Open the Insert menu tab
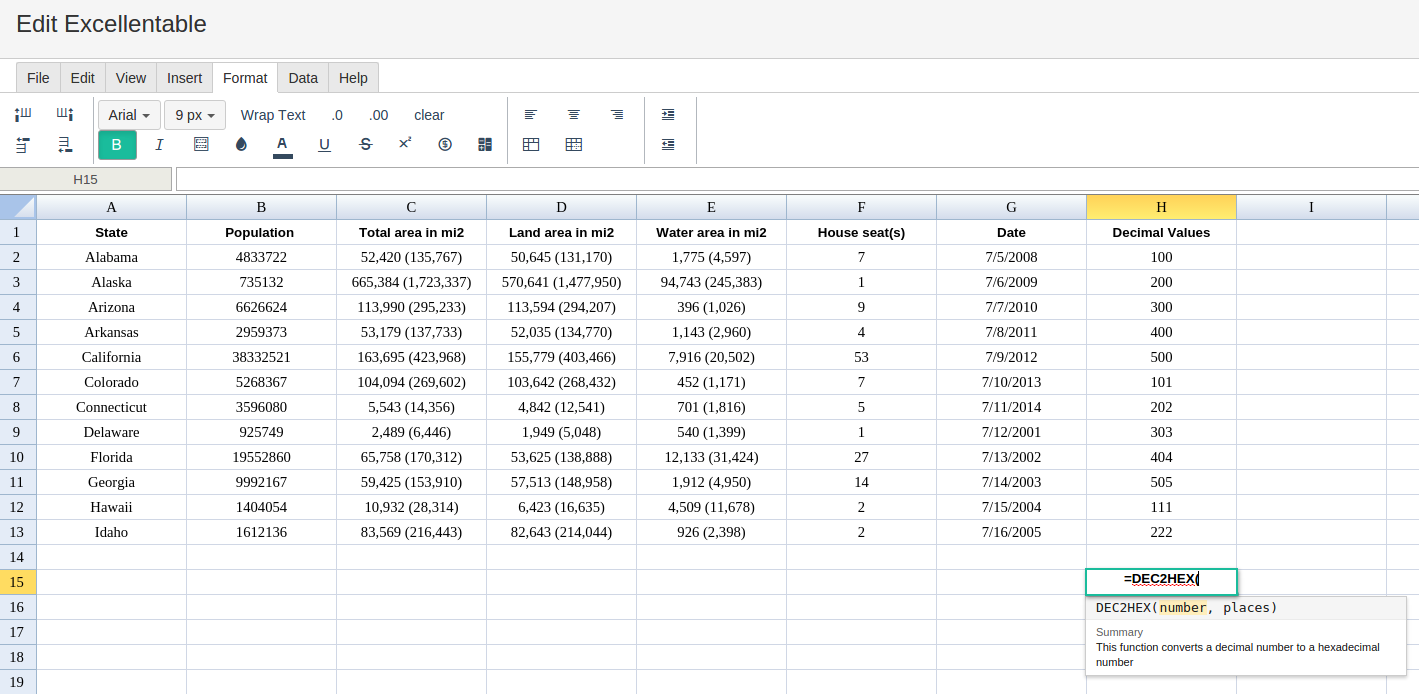1419x694 pixels. pyautogui.click(x=184, y=78)
